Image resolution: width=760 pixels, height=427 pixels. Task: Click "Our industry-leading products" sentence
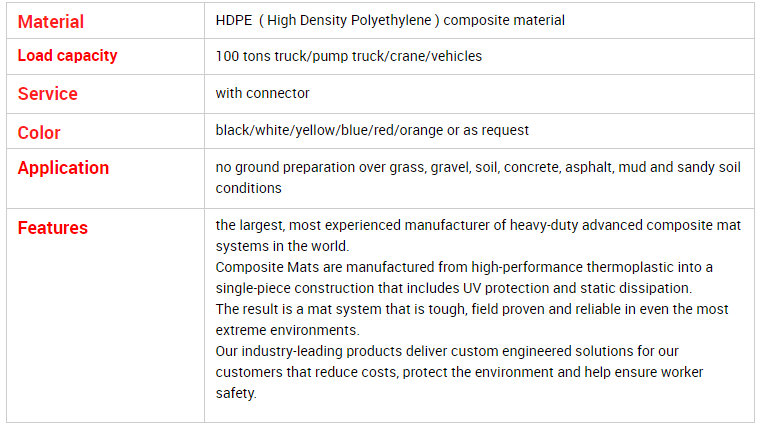(x=447, y=351)
